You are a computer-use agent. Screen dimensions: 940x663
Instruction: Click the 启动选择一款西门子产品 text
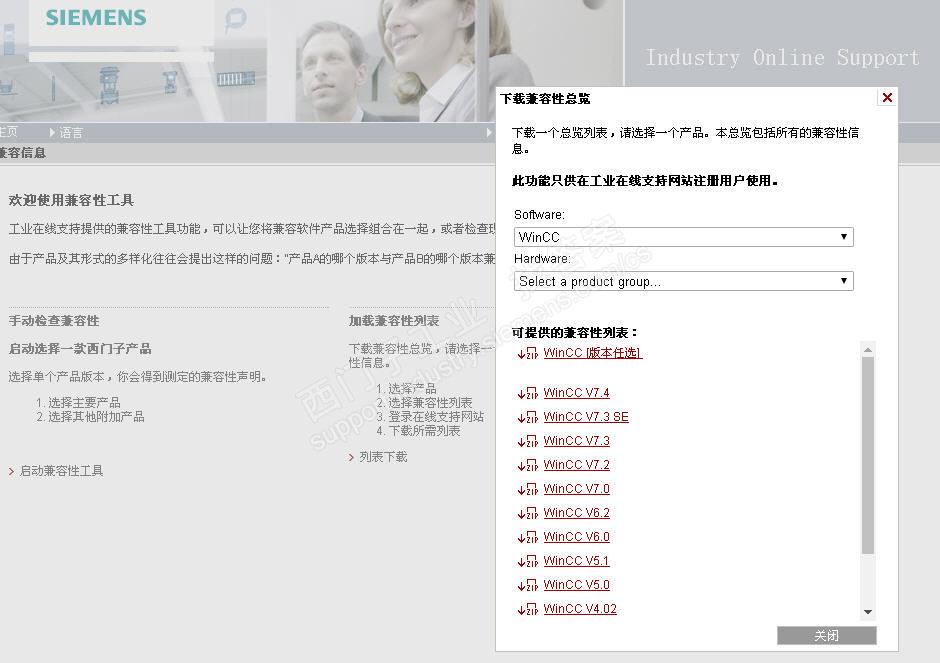tap(80, 348)
